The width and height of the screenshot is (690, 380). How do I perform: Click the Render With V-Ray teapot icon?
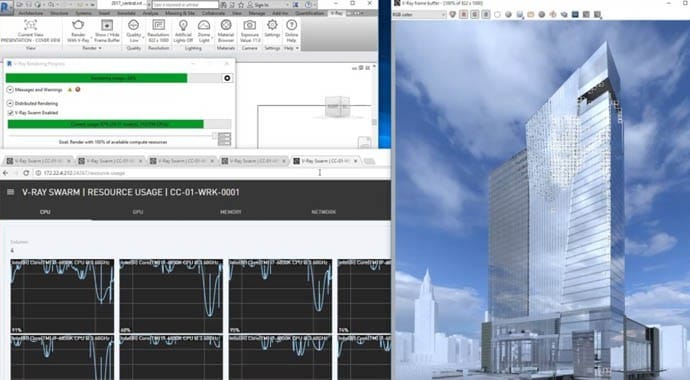pyautogui.click(x=78, y=25)
